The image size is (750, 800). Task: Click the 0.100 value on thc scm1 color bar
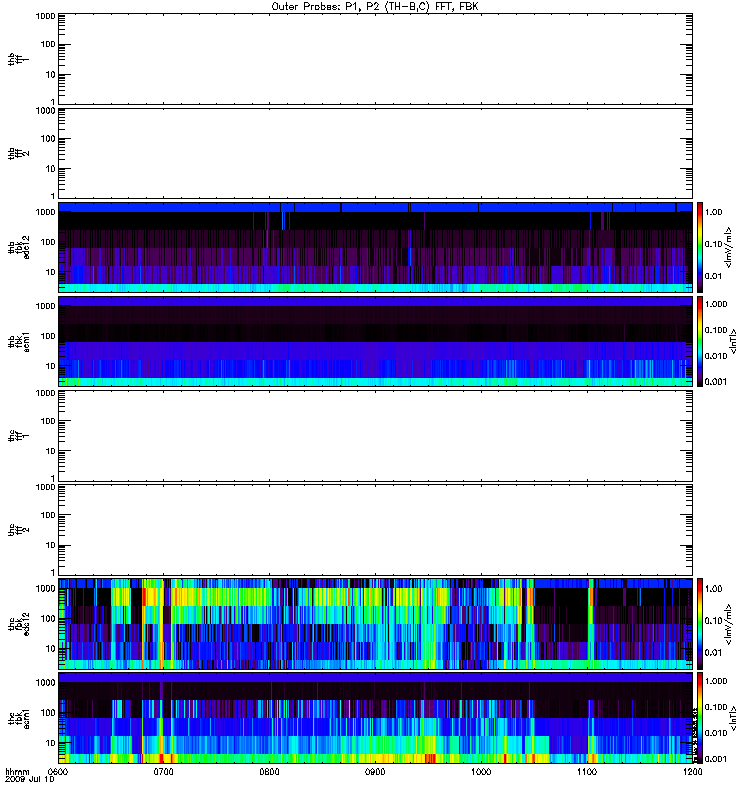click(716, 707)
